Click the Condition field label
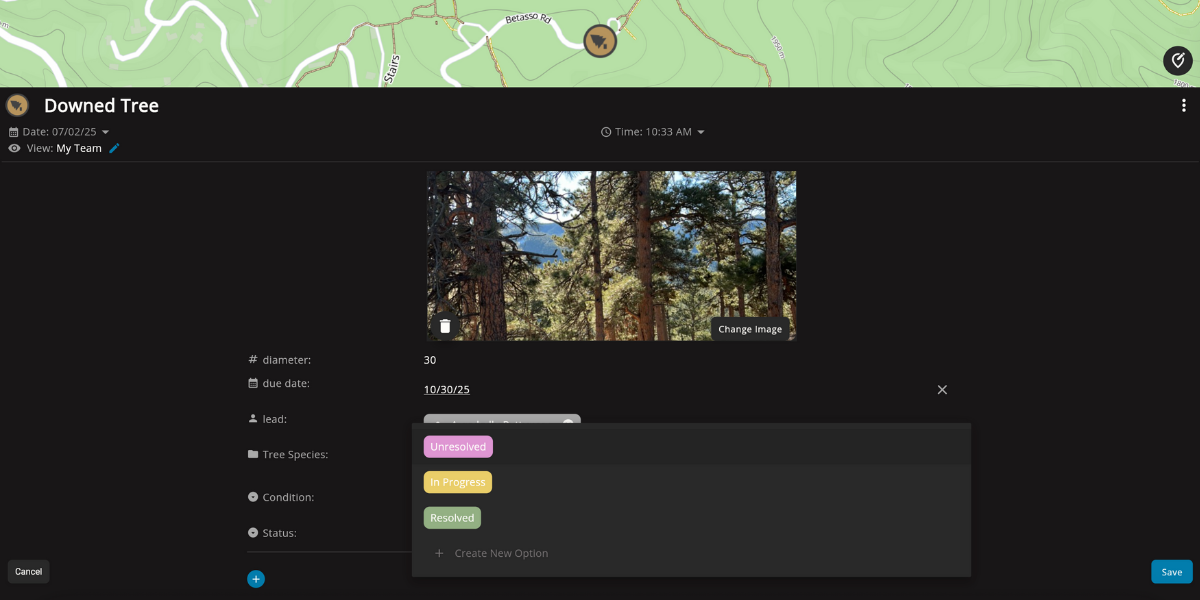The image size is (1200, 600). 288,497
